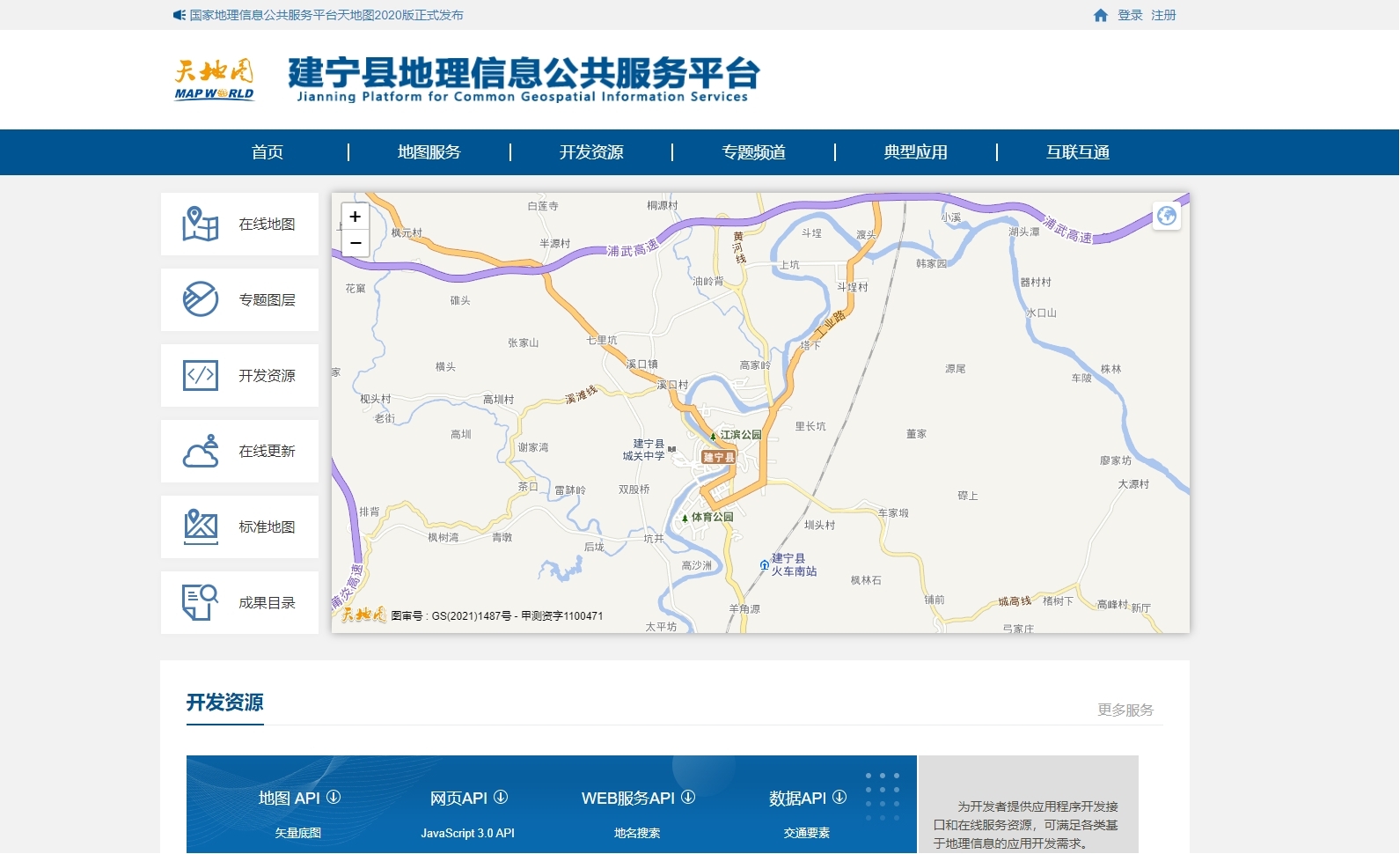The width and height of the screenshot is (1400, 854).
Task: Expand the WEB服务API download arrow
Action: point(688,797)
